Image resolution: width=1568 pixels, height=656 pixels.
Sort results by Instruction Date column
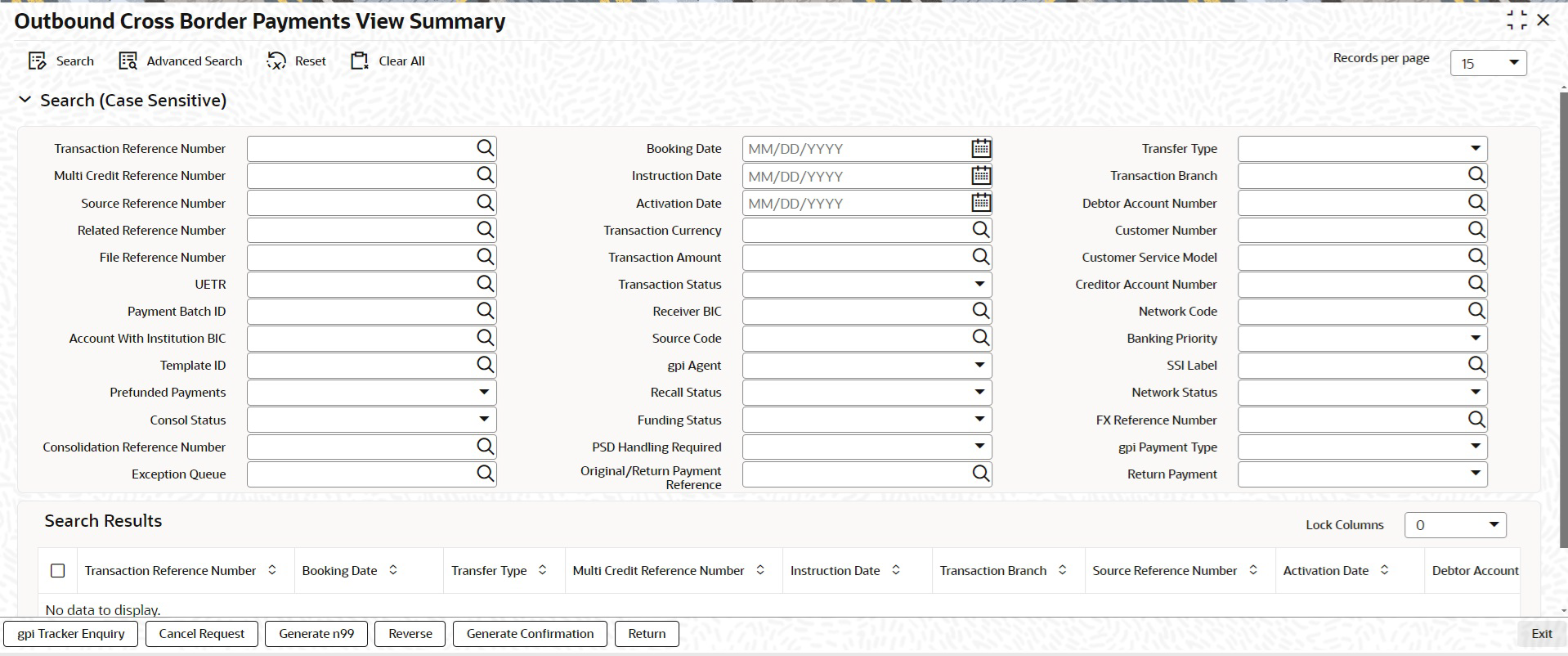coord(896,570)
